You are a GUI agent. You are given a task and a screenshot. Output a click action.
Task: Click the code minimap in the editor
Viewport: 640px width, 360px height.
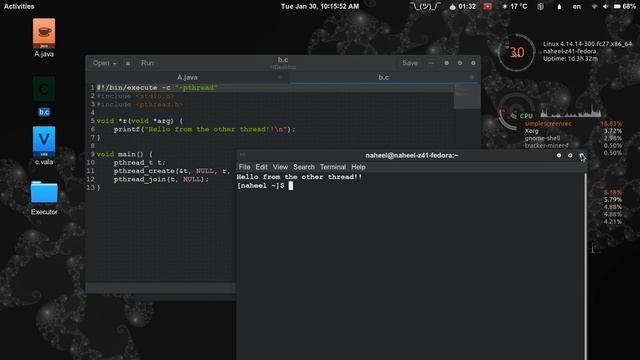467,97
